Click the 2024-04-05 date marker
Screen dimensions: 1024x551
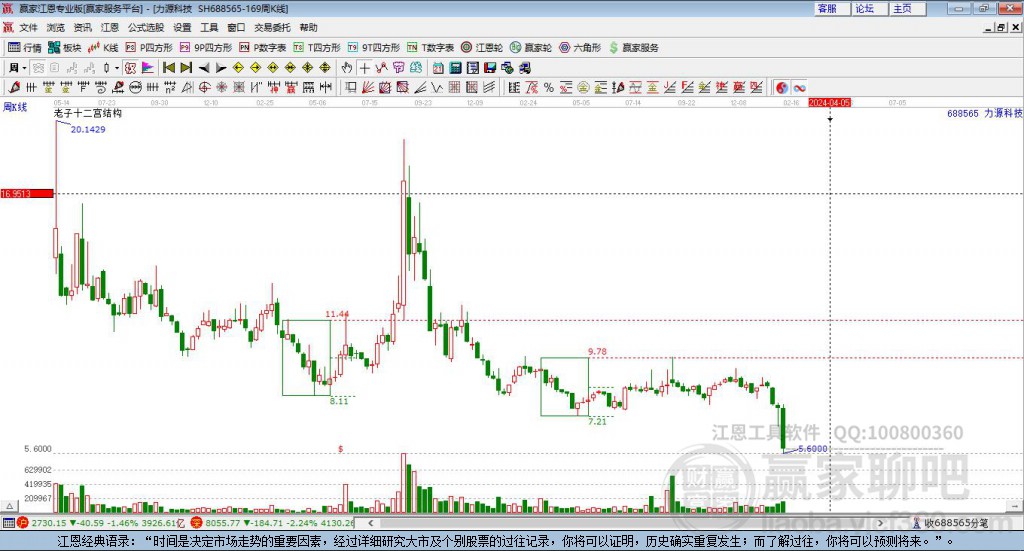click(x=829, y=103)
